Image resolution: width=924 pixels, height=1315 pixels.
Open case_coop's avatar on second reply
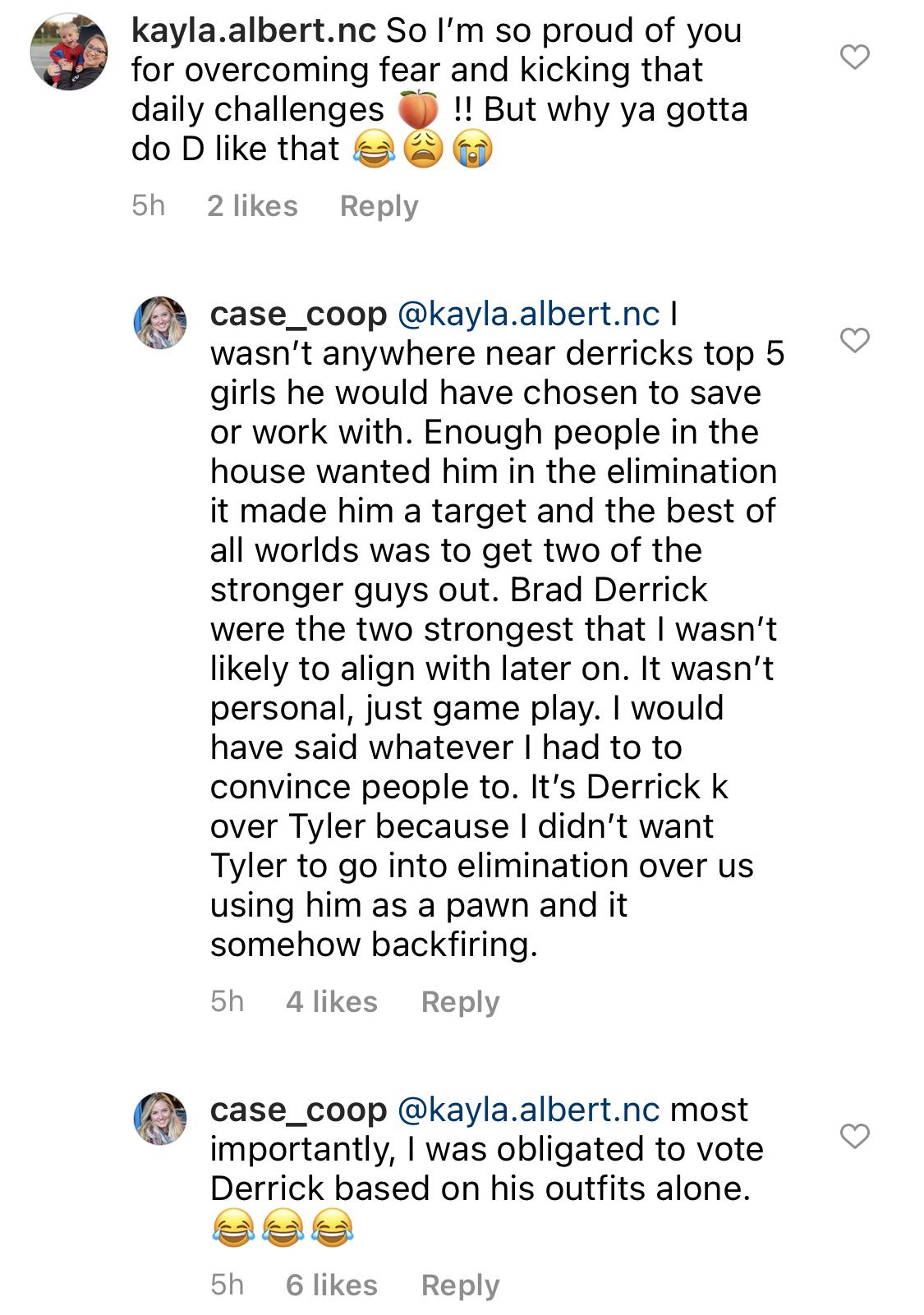[160, 1119]
